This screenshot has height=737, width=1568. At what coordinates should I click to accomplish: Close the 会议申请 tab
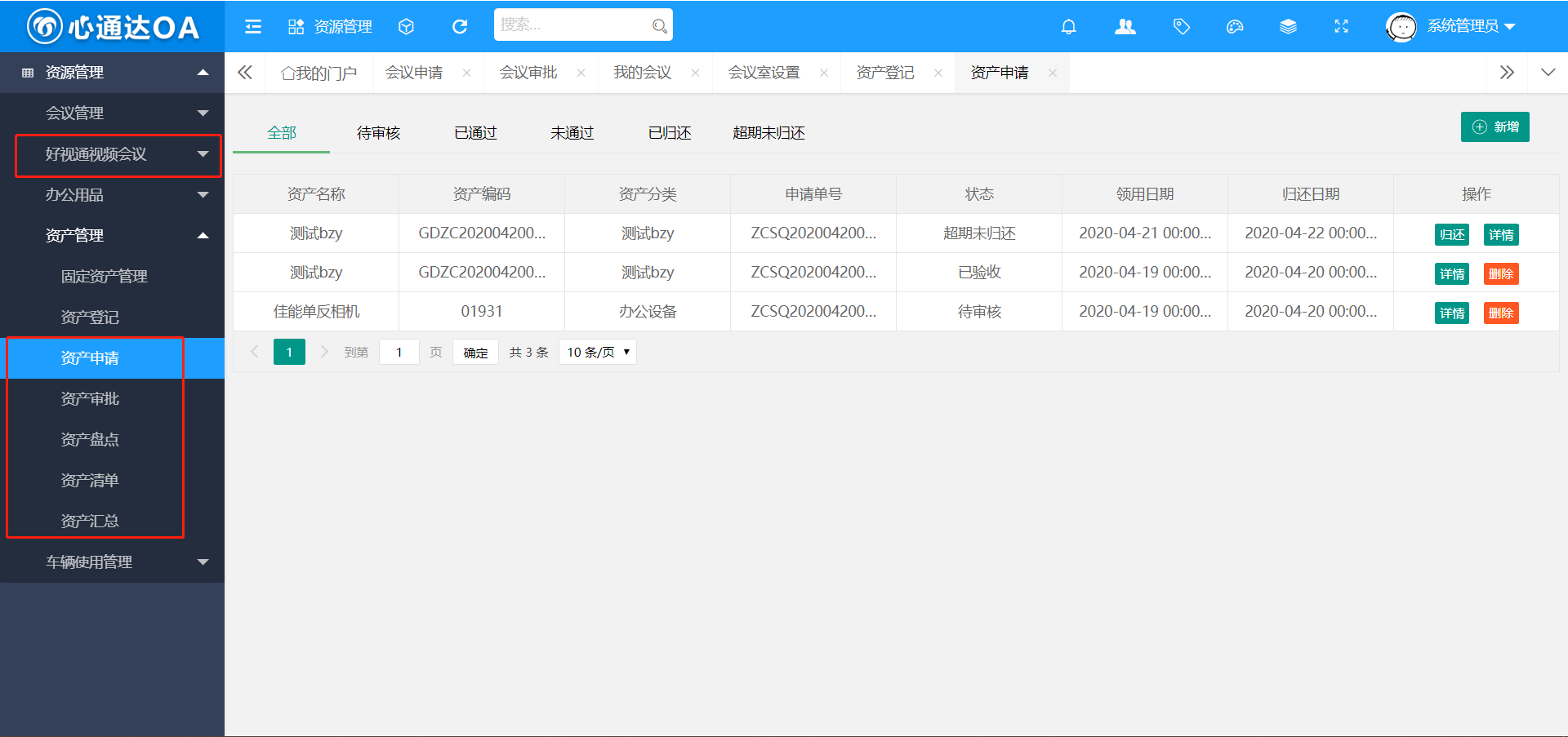(x=466, y=73)
